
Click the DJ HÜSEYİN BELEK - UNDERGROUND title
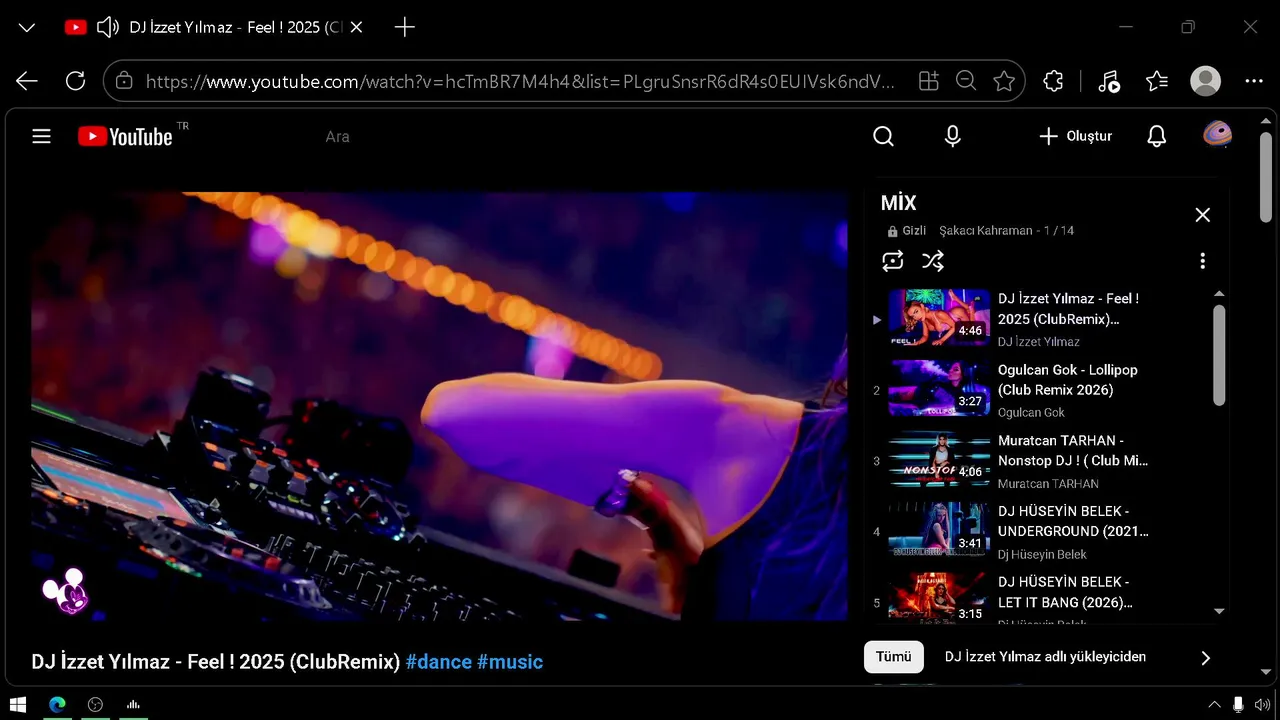pos(1073,521)
